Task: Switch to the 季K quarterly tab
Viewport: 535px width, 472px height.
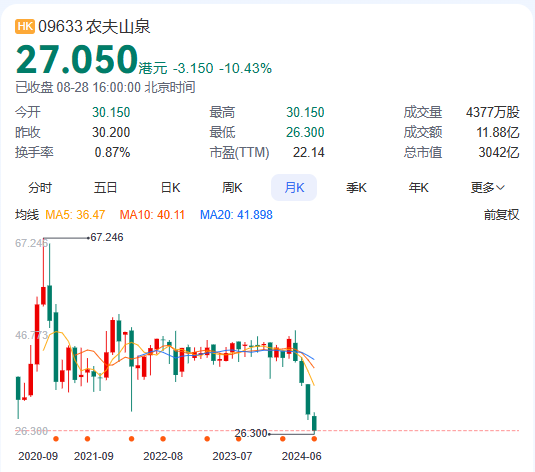Action: click(x=356, y=188)
